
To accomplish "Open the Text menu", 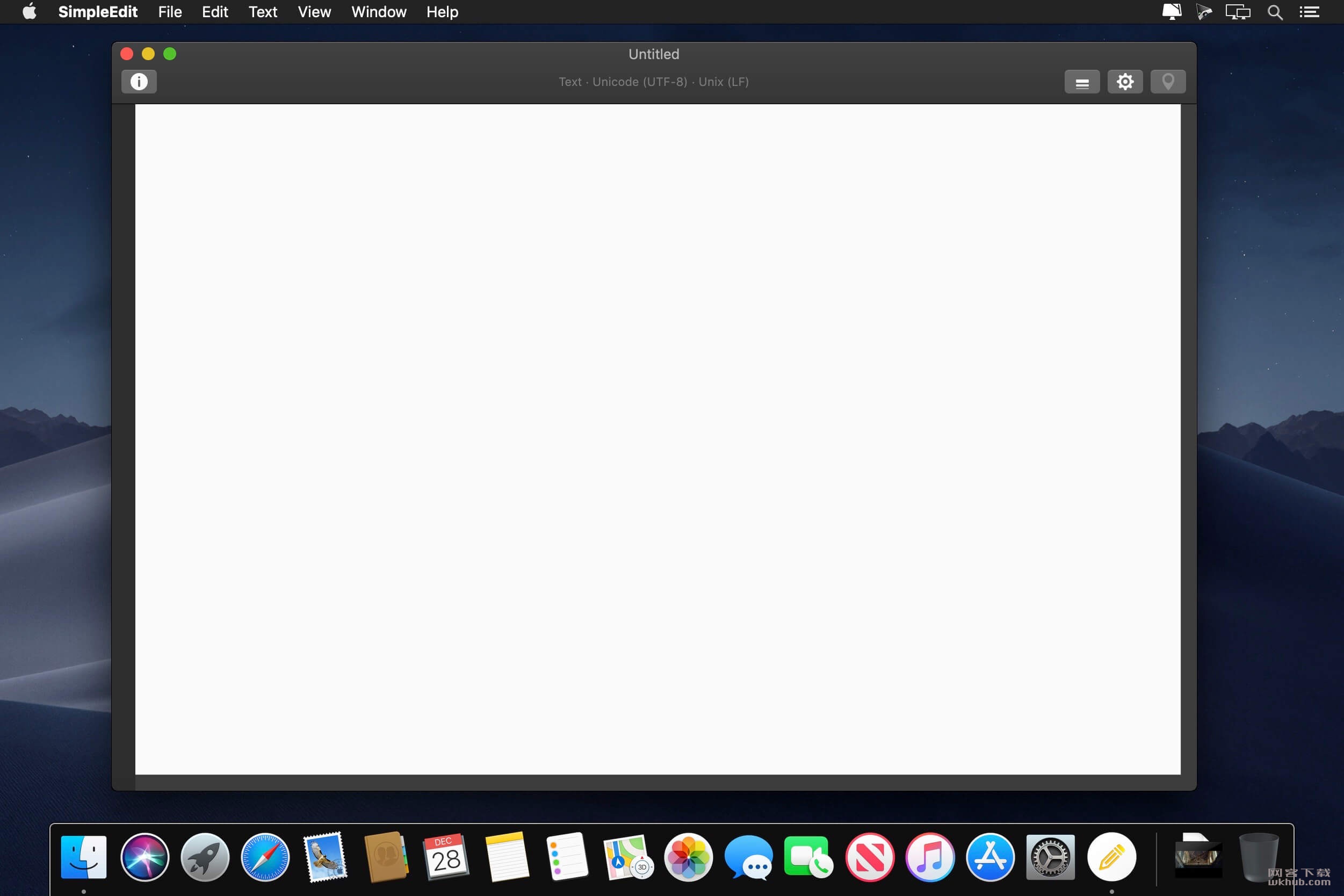I will [x=263, y=12].
